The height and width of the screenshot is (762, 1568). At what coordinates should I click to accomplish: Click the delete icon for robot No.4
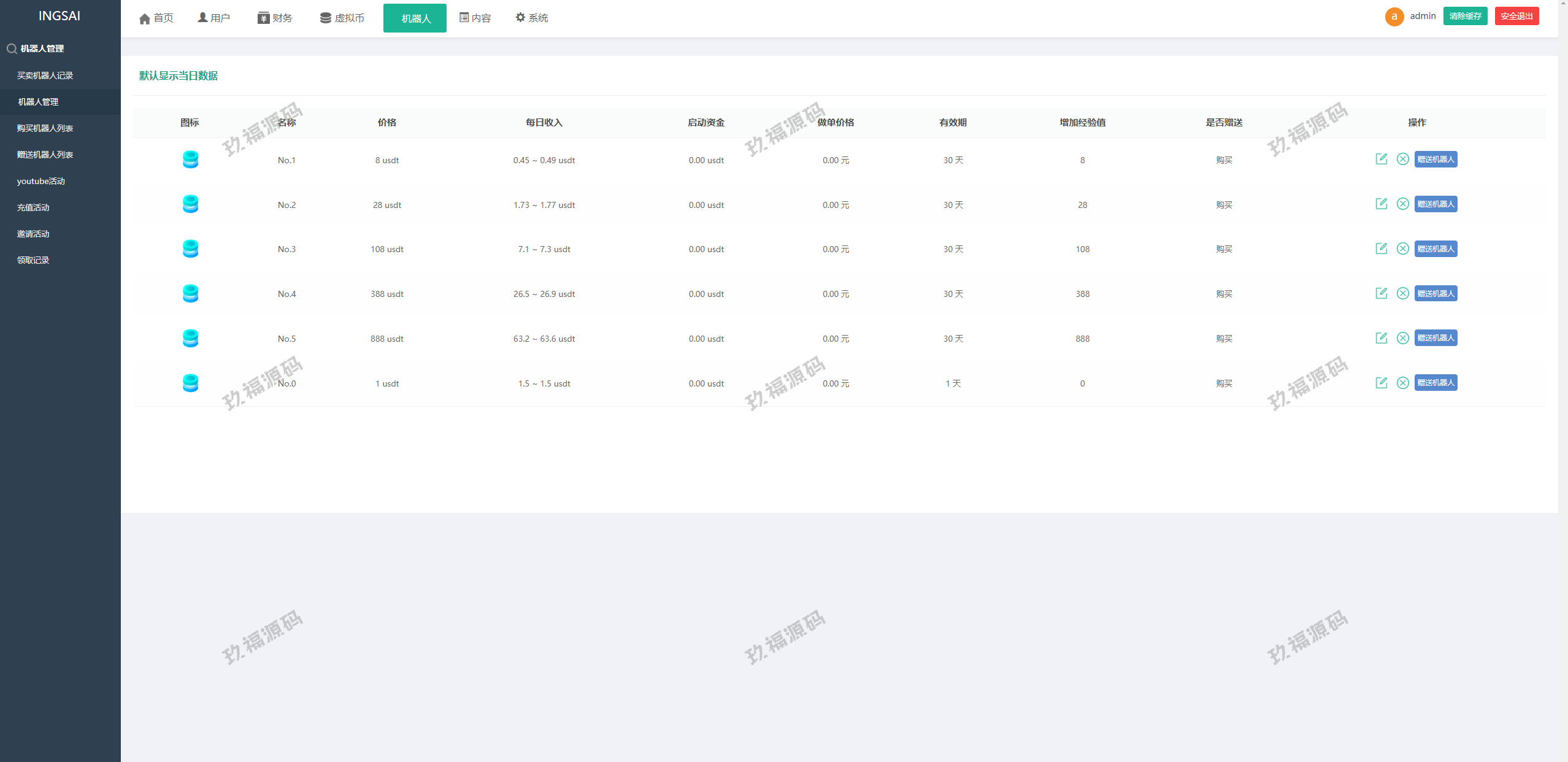tap(1402, 293)
